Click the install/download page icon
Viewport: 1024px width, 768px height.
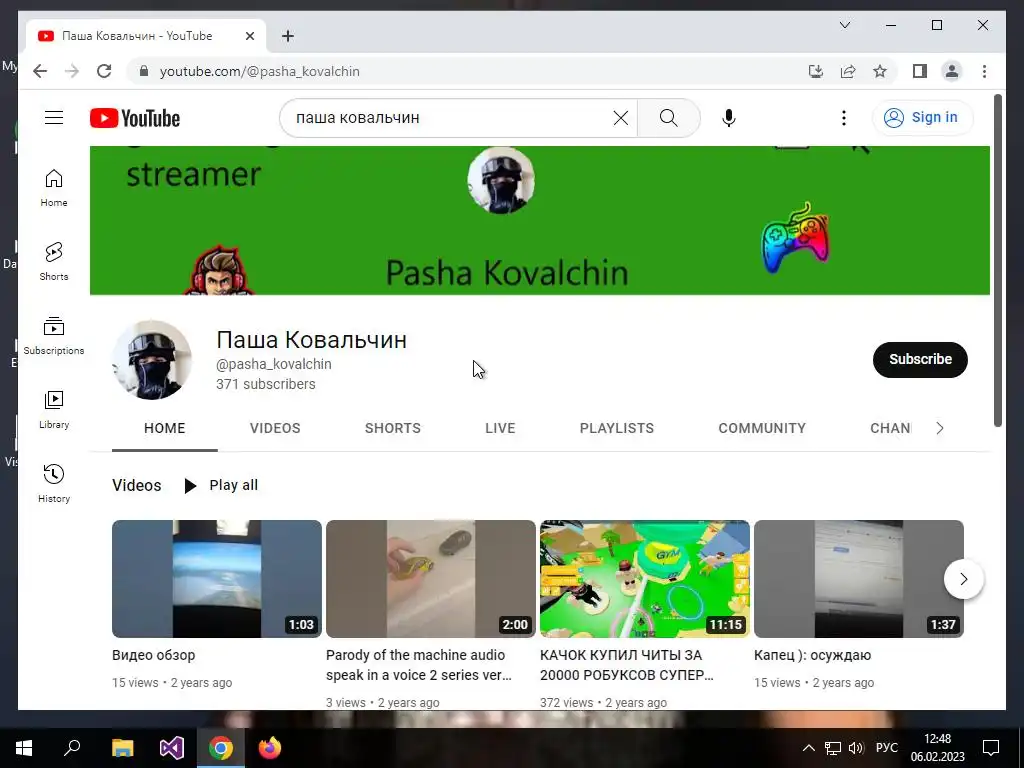click(x=816, y=71)
